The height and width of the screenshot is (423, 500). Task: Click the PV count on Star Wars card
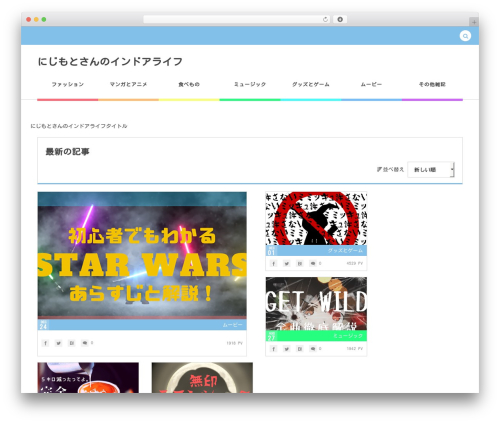235,343
